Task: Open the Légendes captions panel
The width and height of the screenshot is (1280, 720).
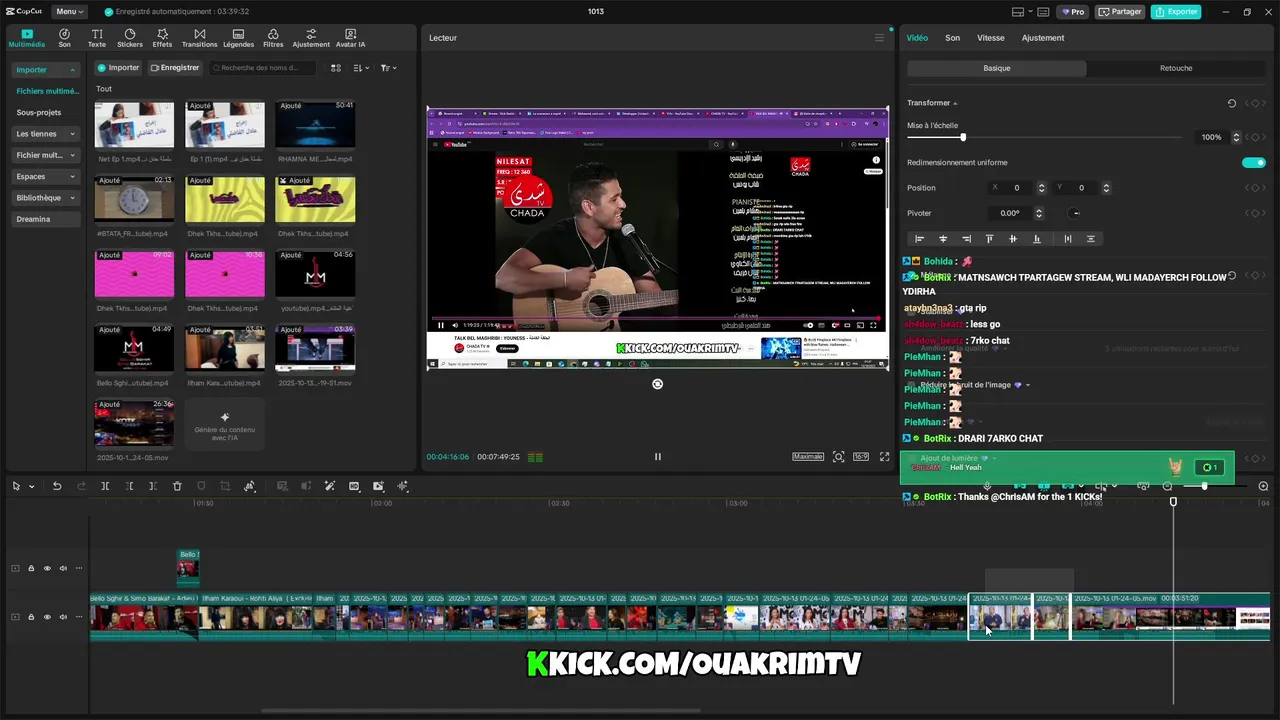Action: (238, 38)
